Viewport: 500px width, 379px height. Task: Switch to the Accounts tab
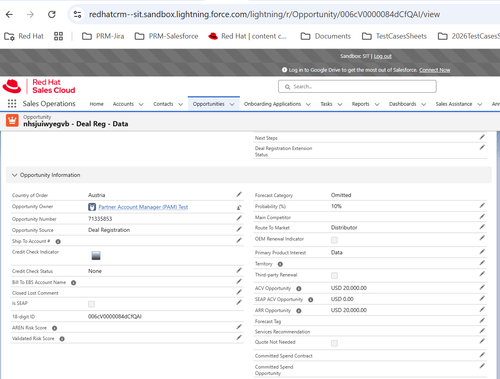pos(123,104)
